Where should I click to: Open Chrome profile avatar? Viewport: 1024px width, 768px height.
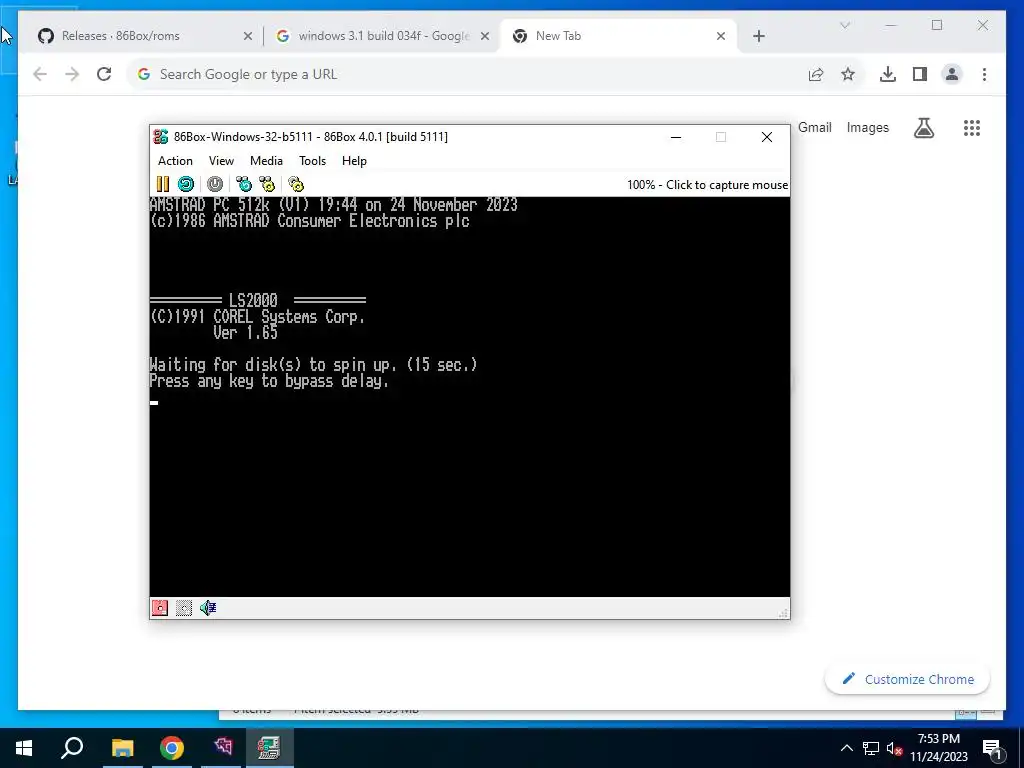[x=952, y=74]
